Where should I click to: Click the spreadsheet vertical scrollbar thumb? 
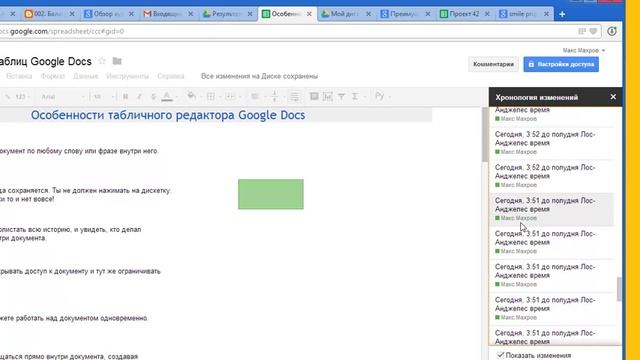tap(484, 135)
